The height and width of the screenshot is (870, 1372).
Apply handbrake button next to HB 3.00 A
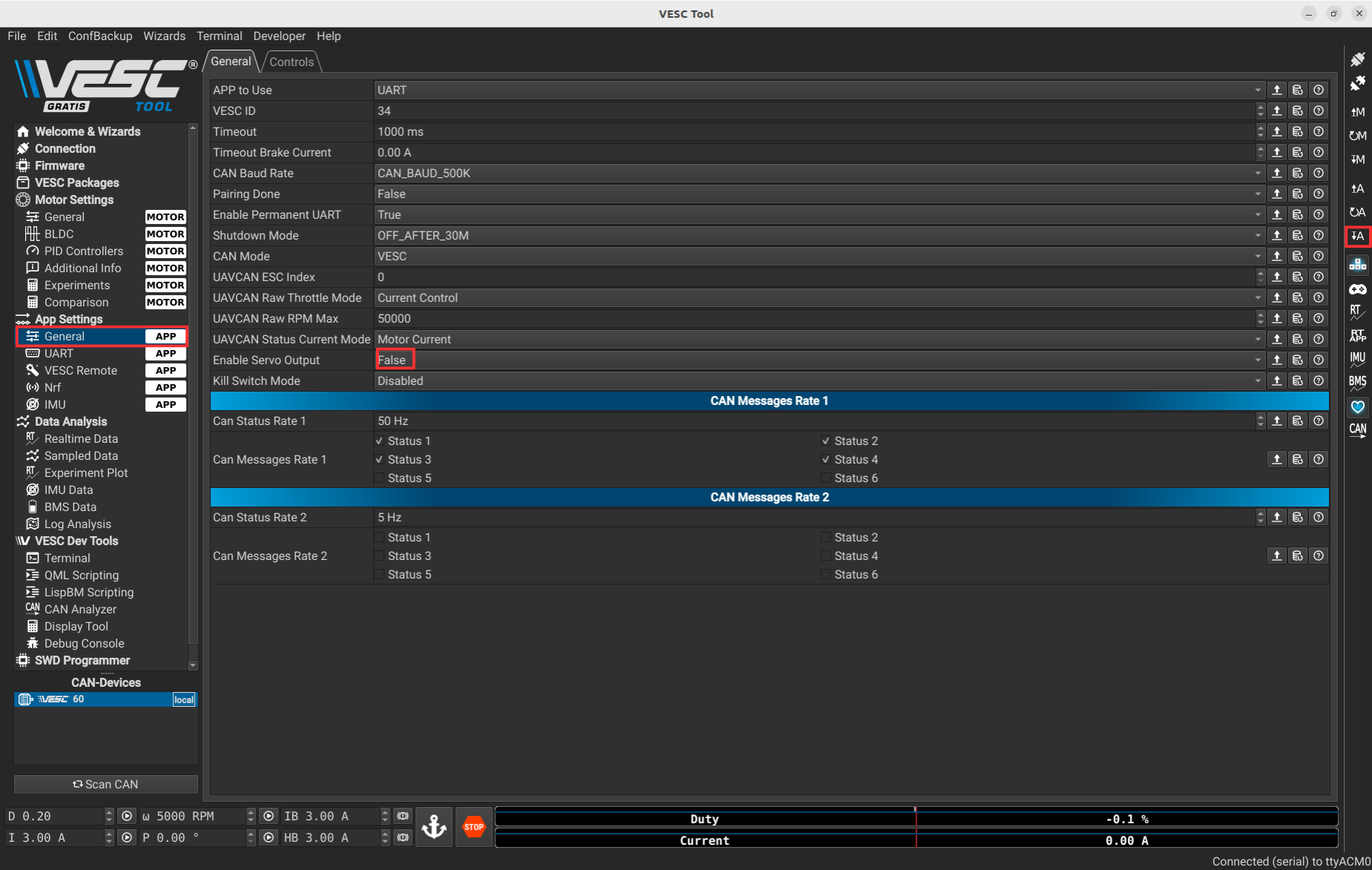(x=403, y=837)
